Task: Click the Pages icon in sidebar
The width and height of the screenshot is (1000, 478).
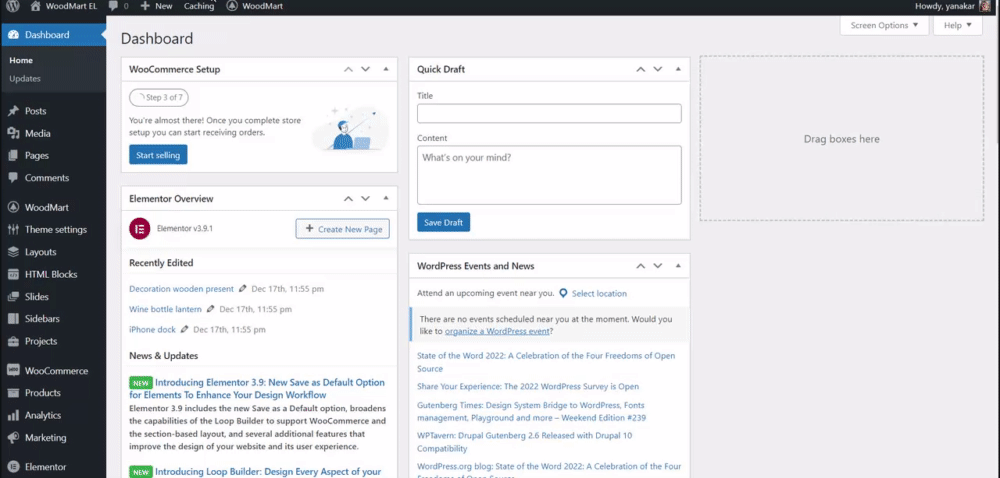Action: (13, 156)
